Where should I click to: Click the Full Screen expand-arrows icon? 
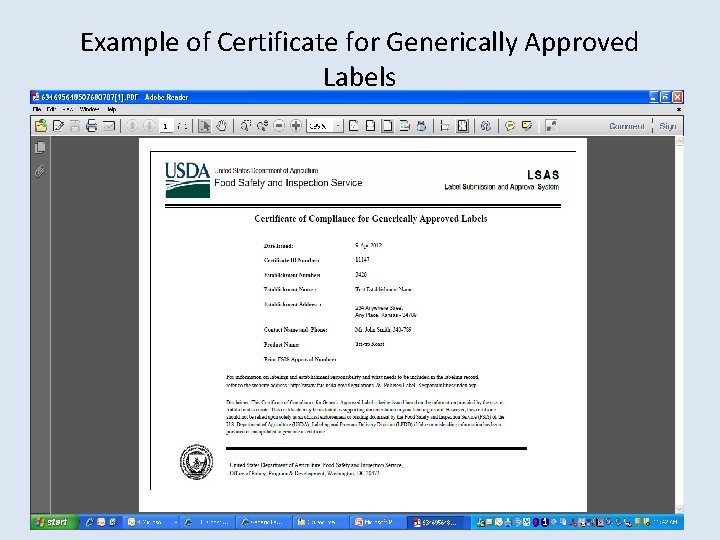(551, 125)
